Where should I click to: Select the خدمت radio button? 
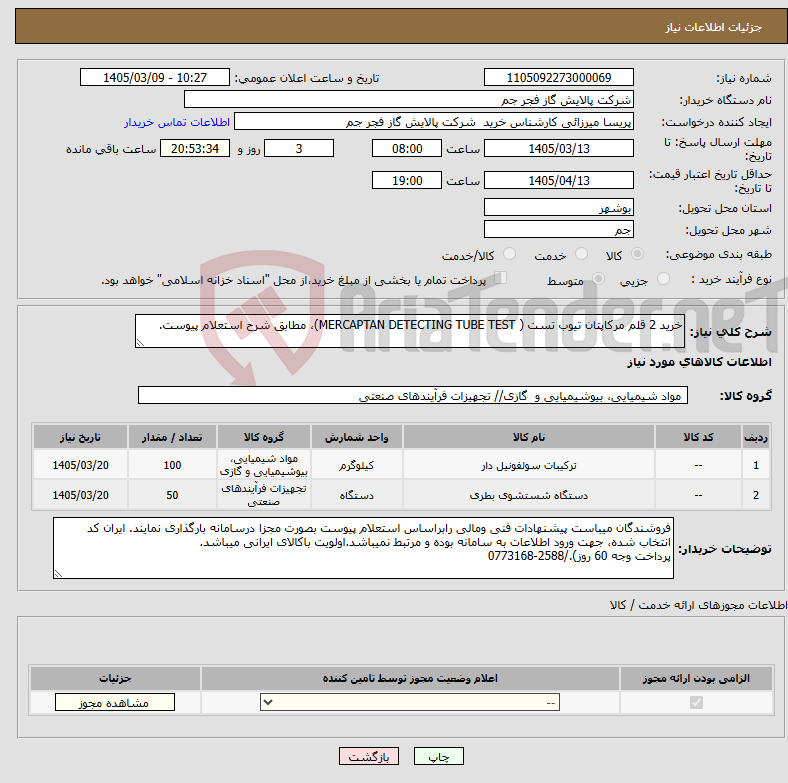tap(581, 254)
